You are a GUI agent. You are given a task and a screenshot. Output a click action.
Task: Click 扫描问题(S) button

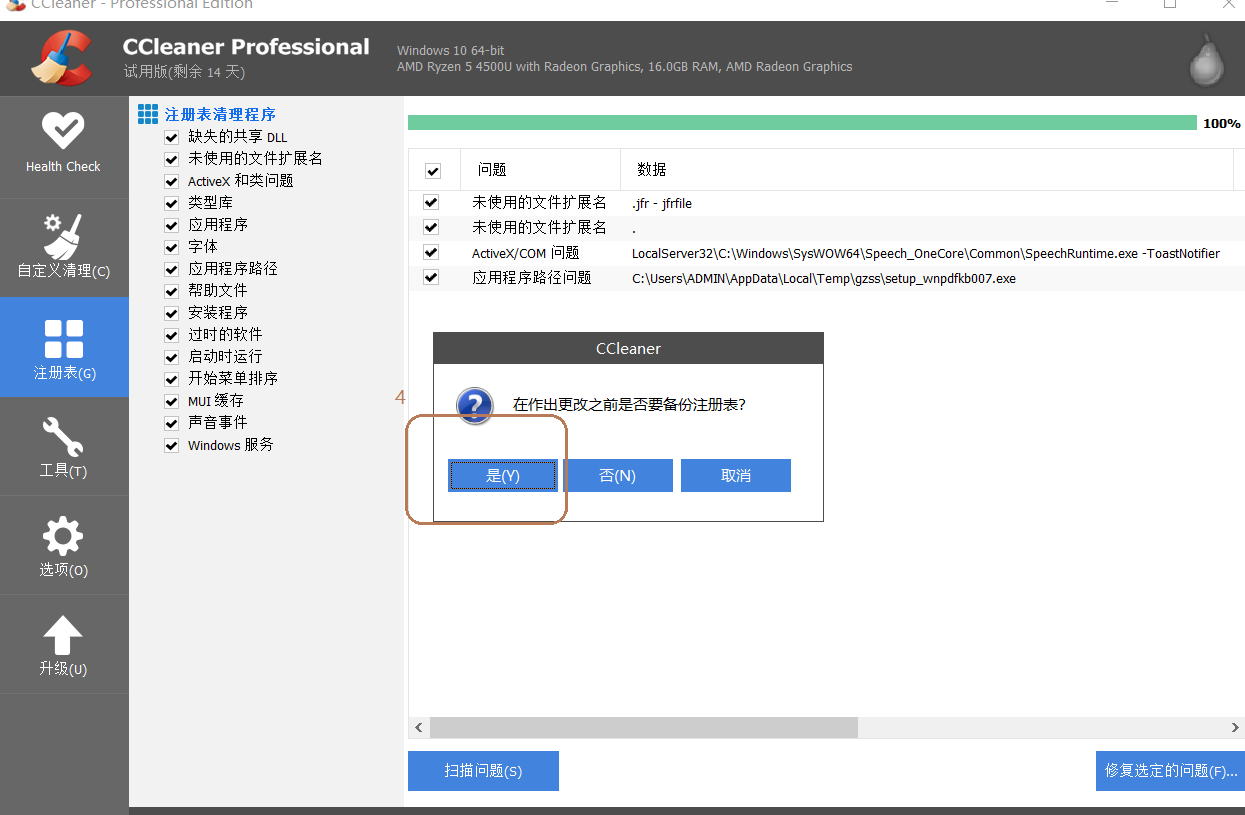pyautogui.click(x=483, y=771)
